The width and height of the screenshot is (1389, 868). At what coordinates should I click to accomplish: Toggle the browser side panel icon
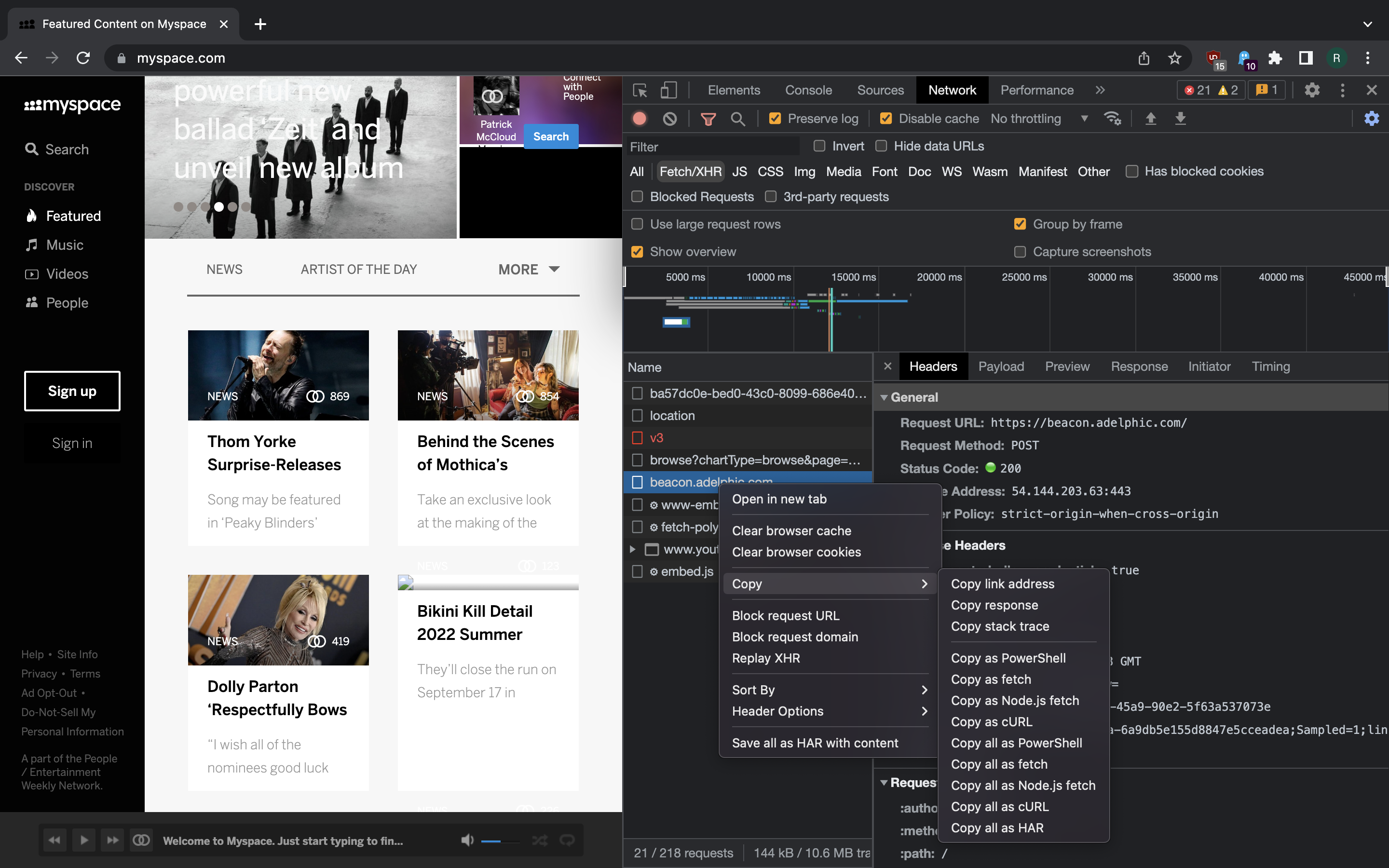pos(1306,58)
